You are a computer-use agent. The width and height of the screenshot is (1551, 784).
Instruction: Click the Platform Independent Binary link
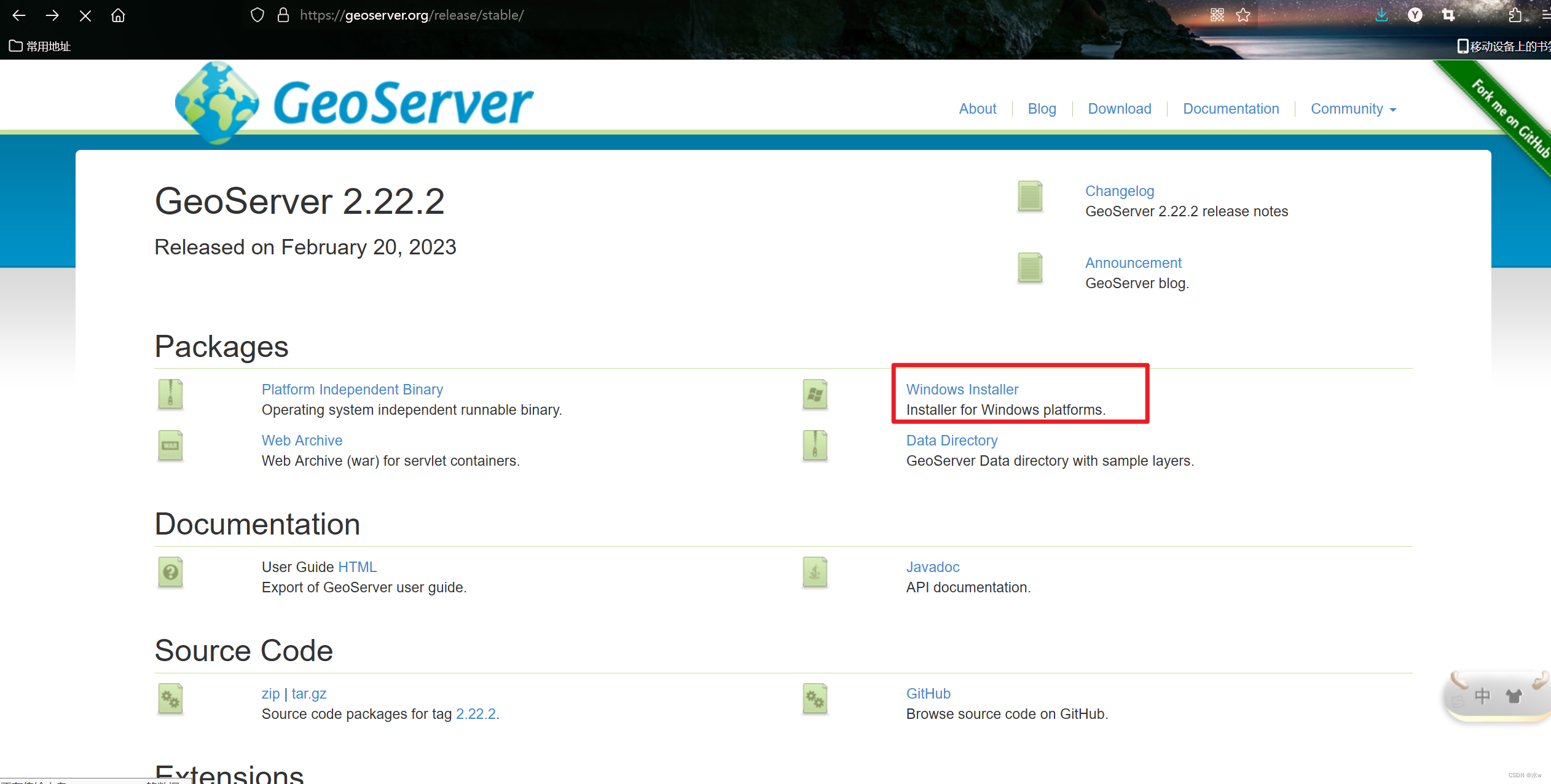pyautogui.click(x=351, y=389)
